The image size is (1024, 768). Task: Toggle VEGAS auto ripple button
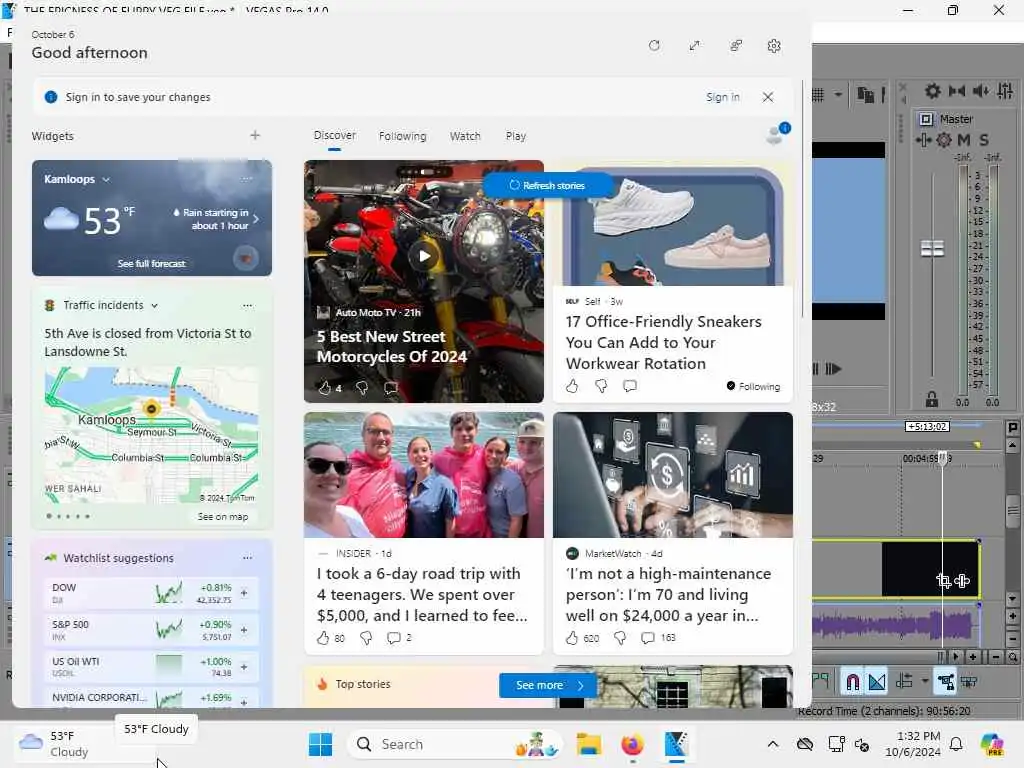(904, 682)
